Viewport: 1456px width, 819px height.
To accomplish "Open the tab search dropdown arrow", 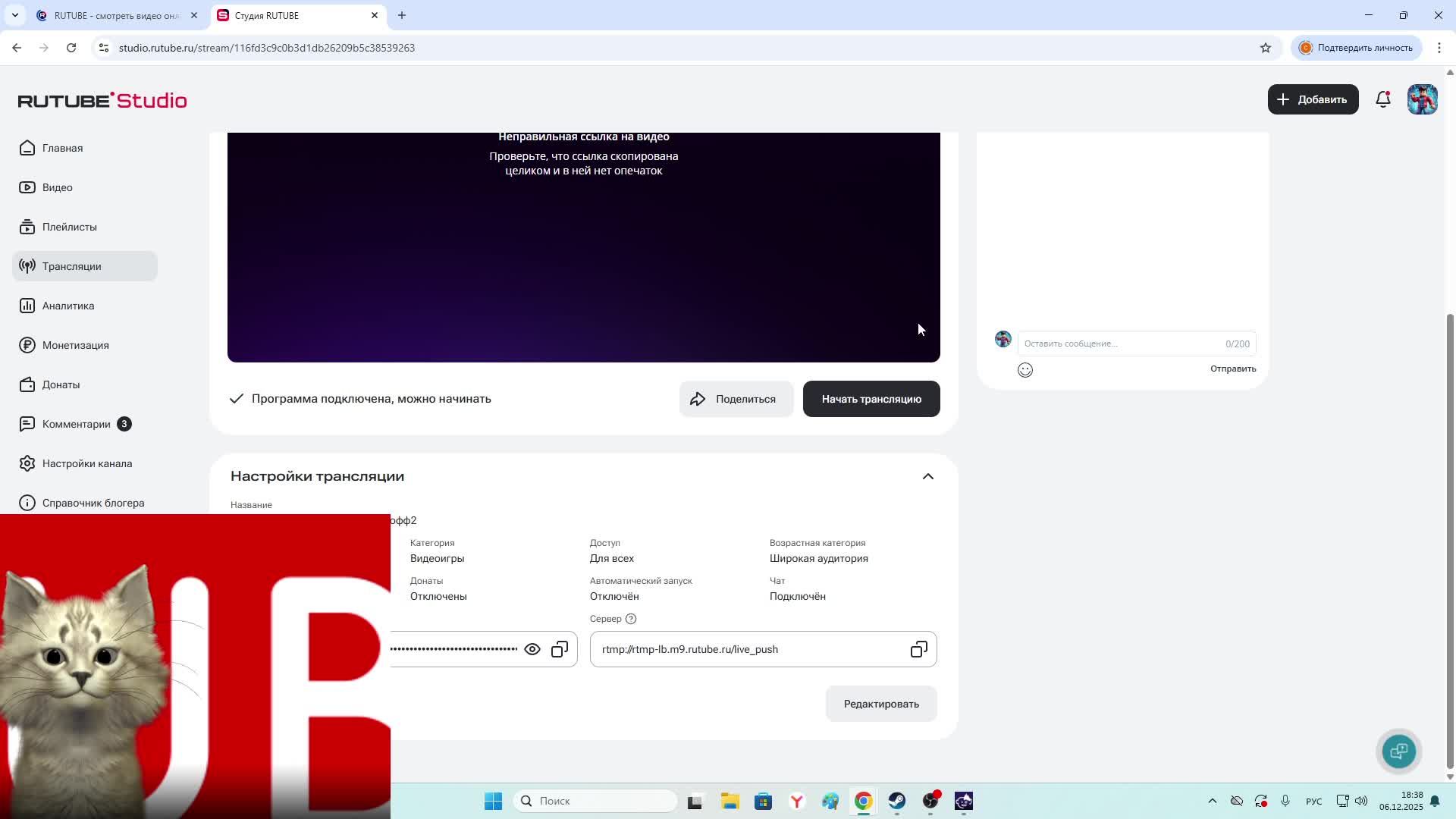I will [x=14, y=15].
